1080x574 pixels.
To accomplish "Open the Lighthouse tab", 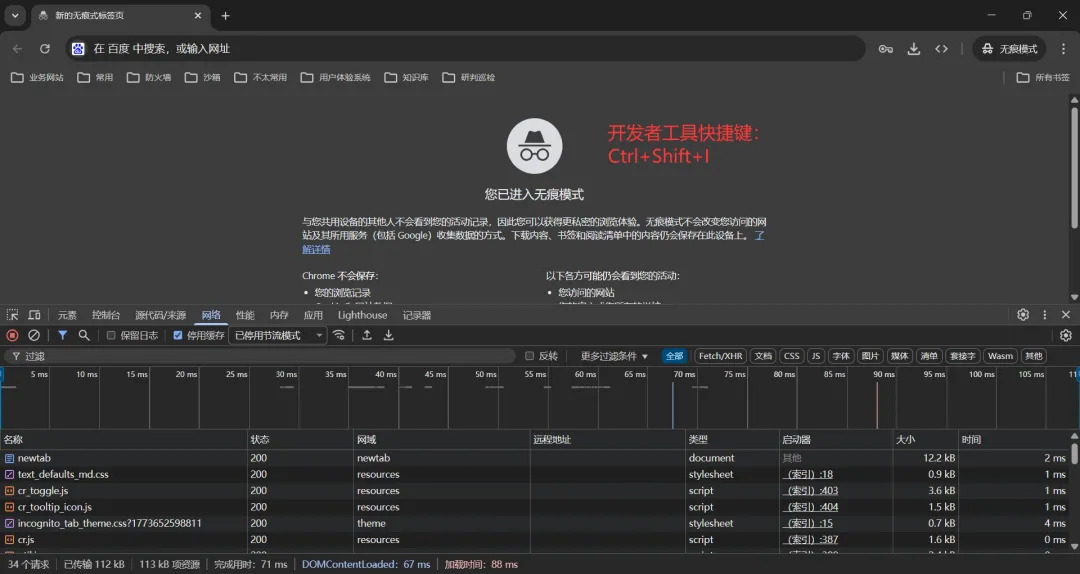I will click(362, 315).
